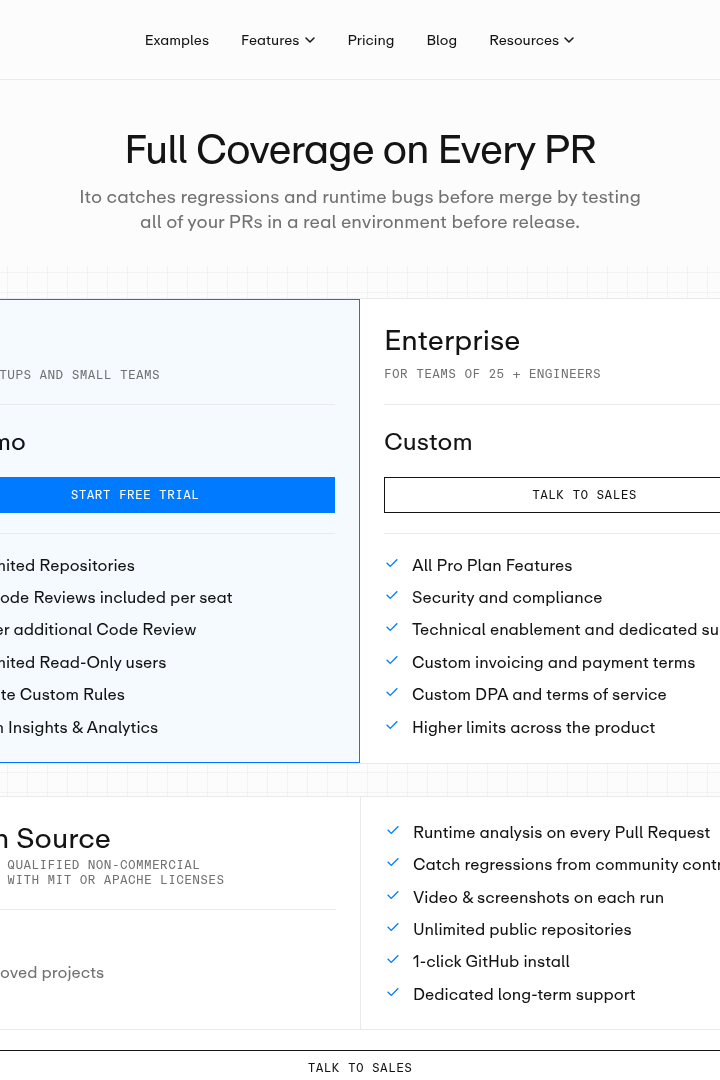Viewport: 720px width, 1080px height.
Task: Open the Resources menu
Action: click(531, 40)
